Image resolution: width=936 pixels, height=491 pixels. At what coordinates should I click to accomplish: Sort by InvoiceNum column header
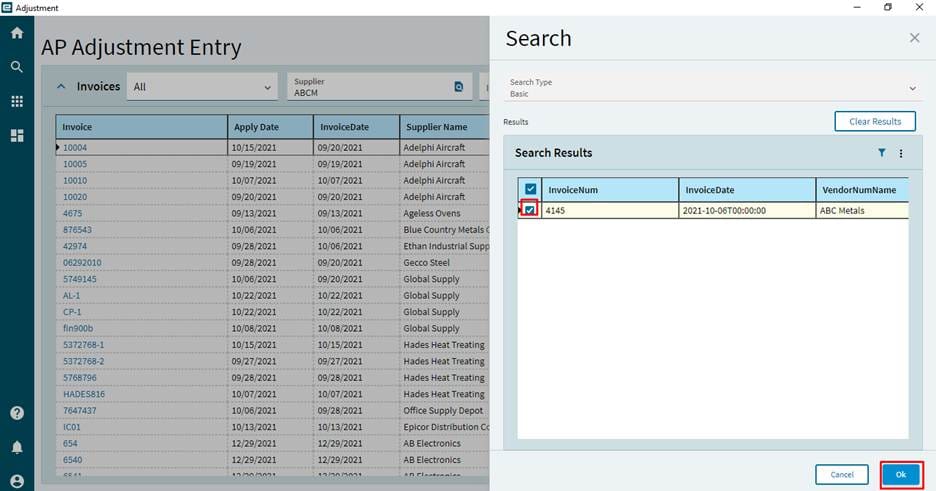(x=609, y=190)
